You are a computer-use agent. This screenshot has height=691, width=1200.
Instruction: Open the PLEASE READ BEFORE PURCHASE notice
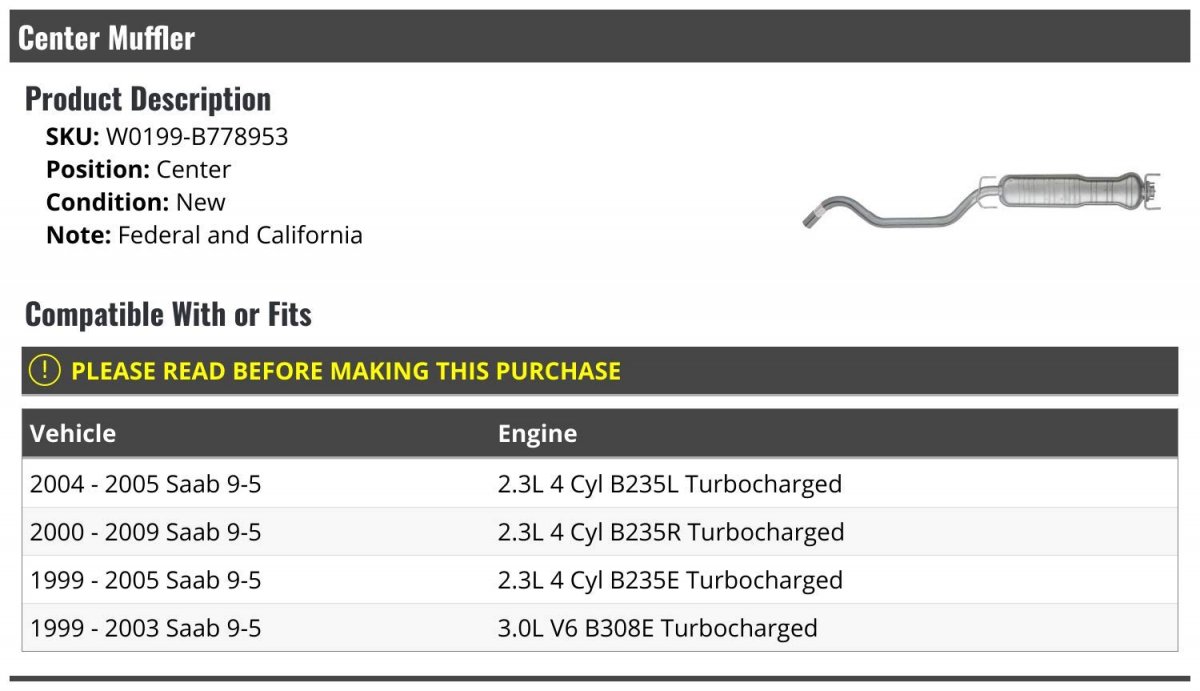[x=346, y=371]
